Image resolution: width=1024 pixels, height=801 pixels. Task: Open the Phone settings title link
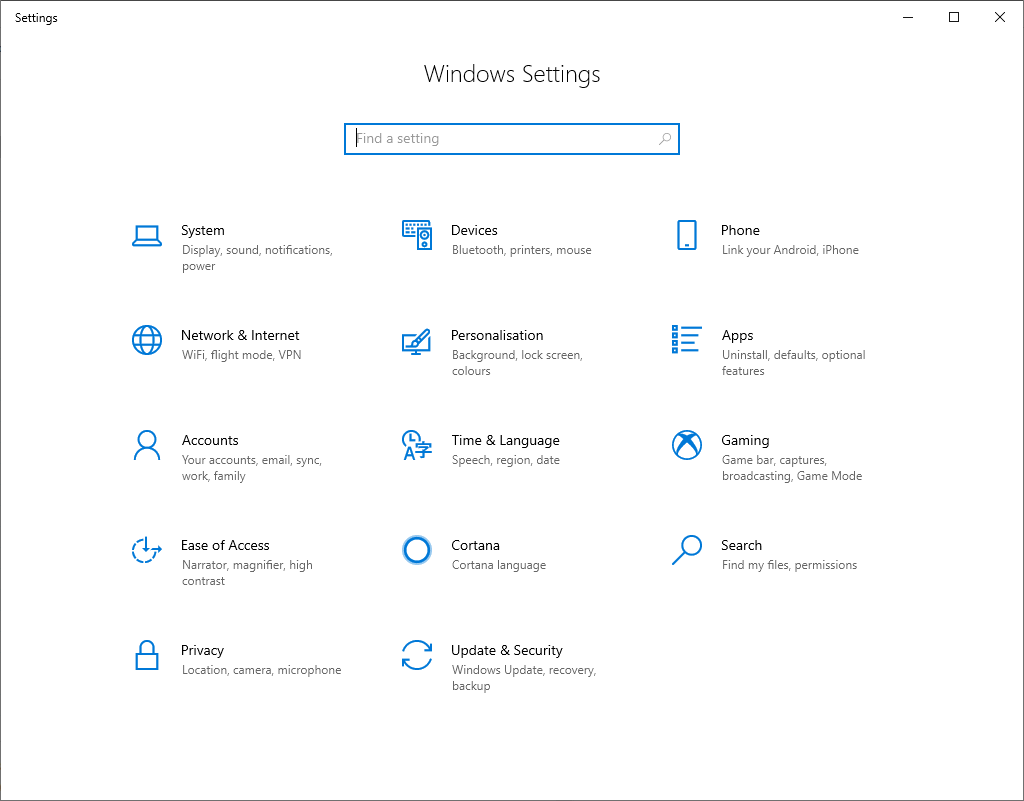[740, 230]
